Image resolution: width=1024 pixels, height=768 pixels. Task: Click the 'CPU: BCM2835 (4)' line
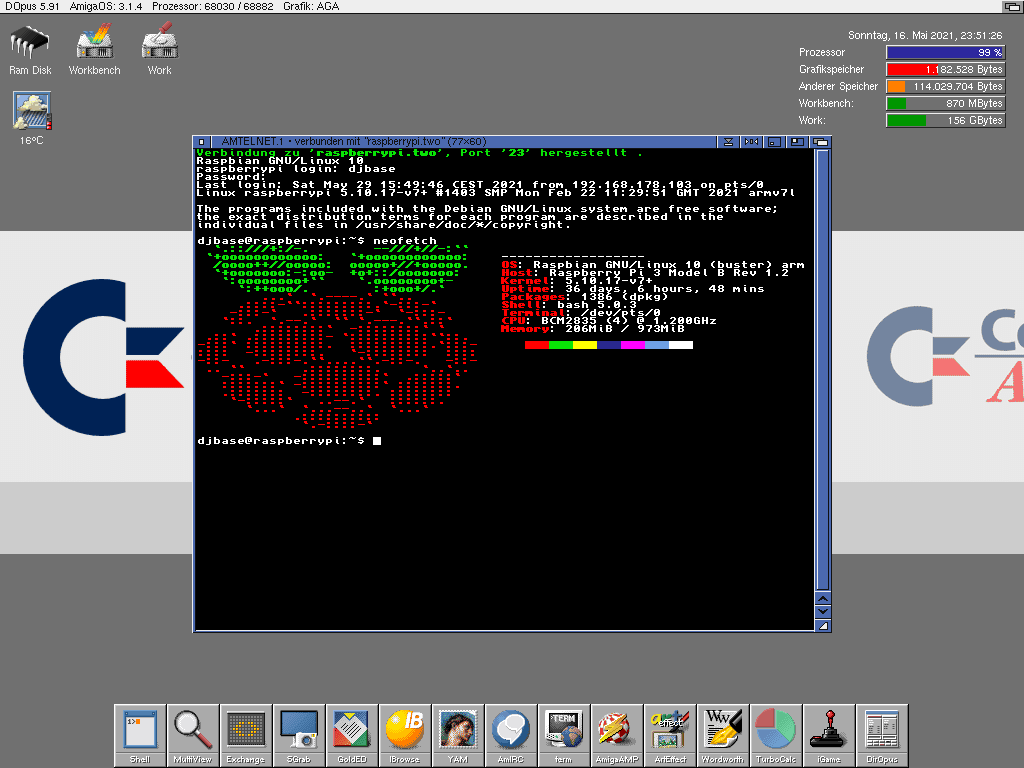click(x=609, y=321)
